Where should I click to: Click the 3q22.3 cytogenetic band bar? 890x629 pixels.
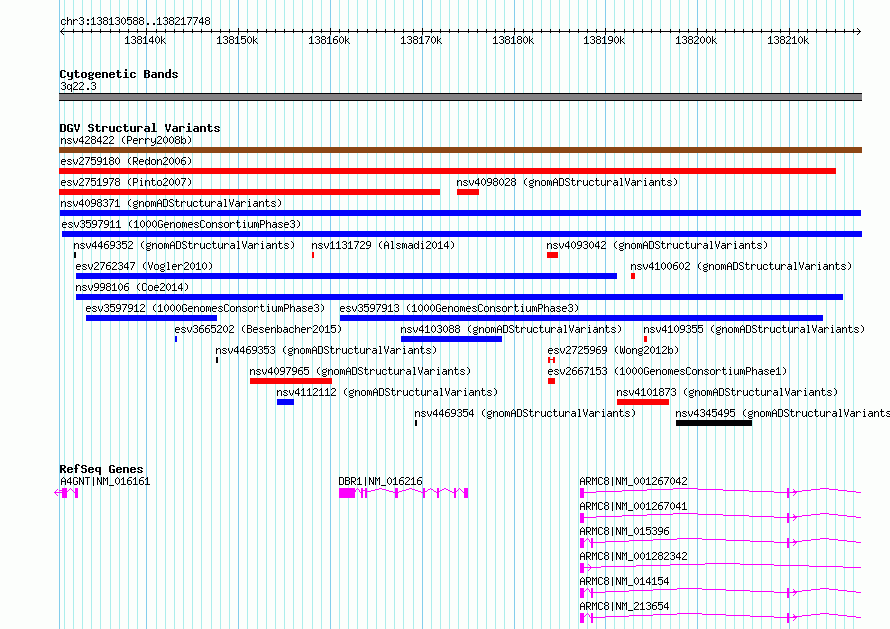(x=460, y=97)
